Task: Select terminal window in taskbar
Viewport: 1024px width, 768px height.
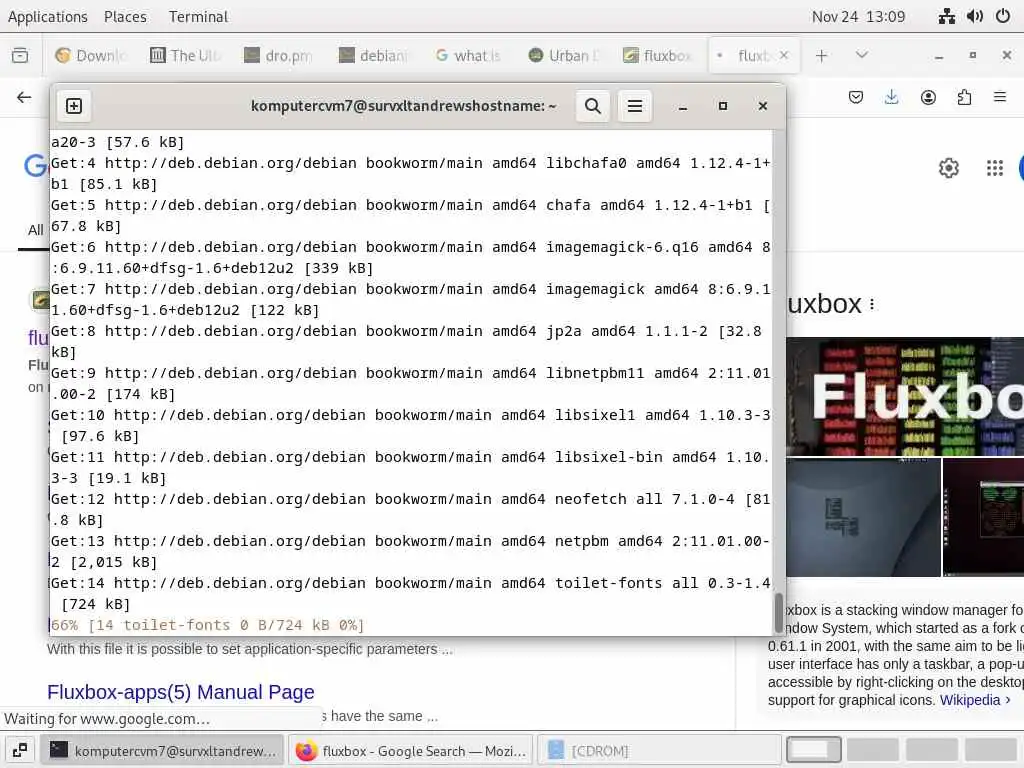Action: 162,750
